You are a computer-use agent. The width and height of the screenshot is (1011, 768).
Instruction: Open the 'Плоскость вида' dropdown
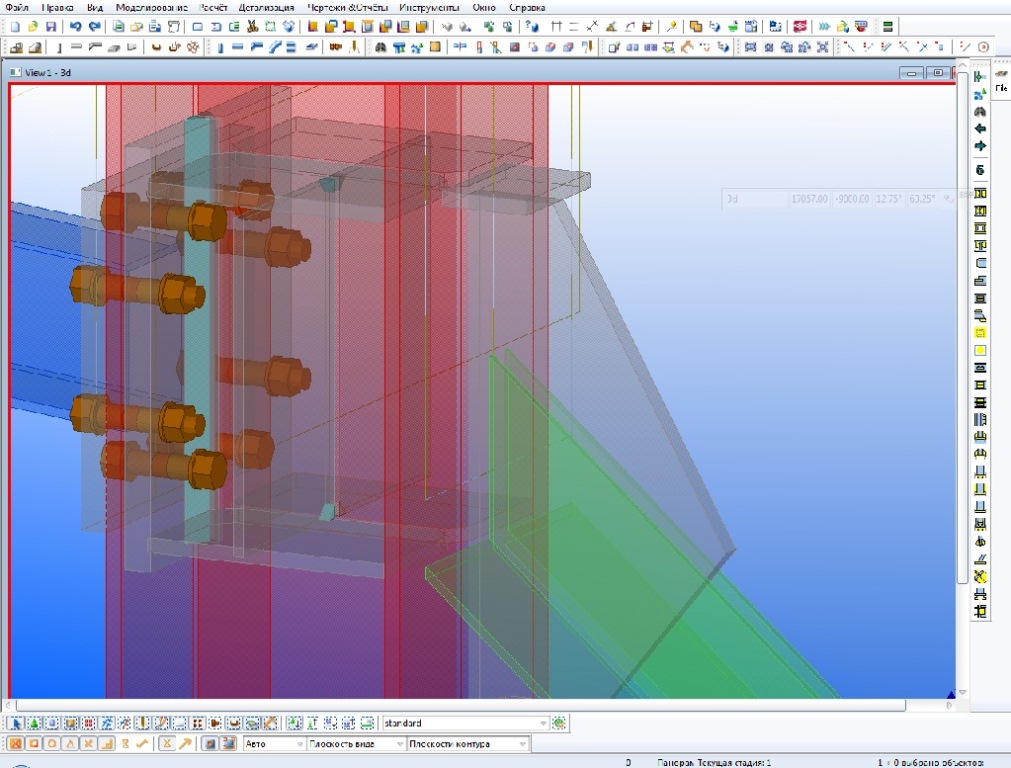(x=400, y=744)
